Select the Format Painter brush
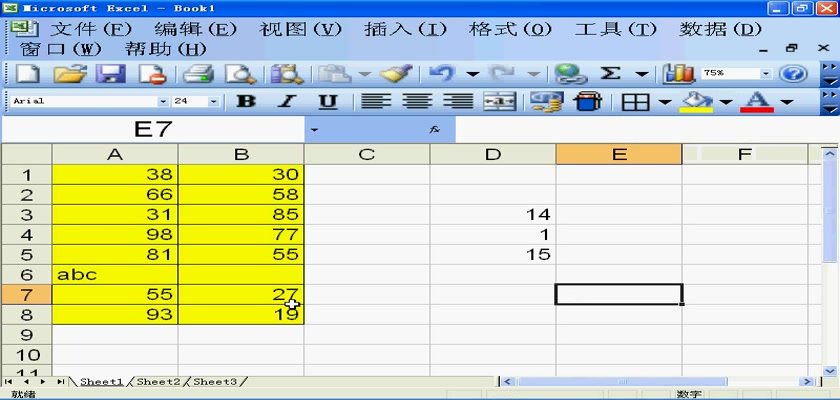Screen dimensions: 840x400 (x=397, y=74)
